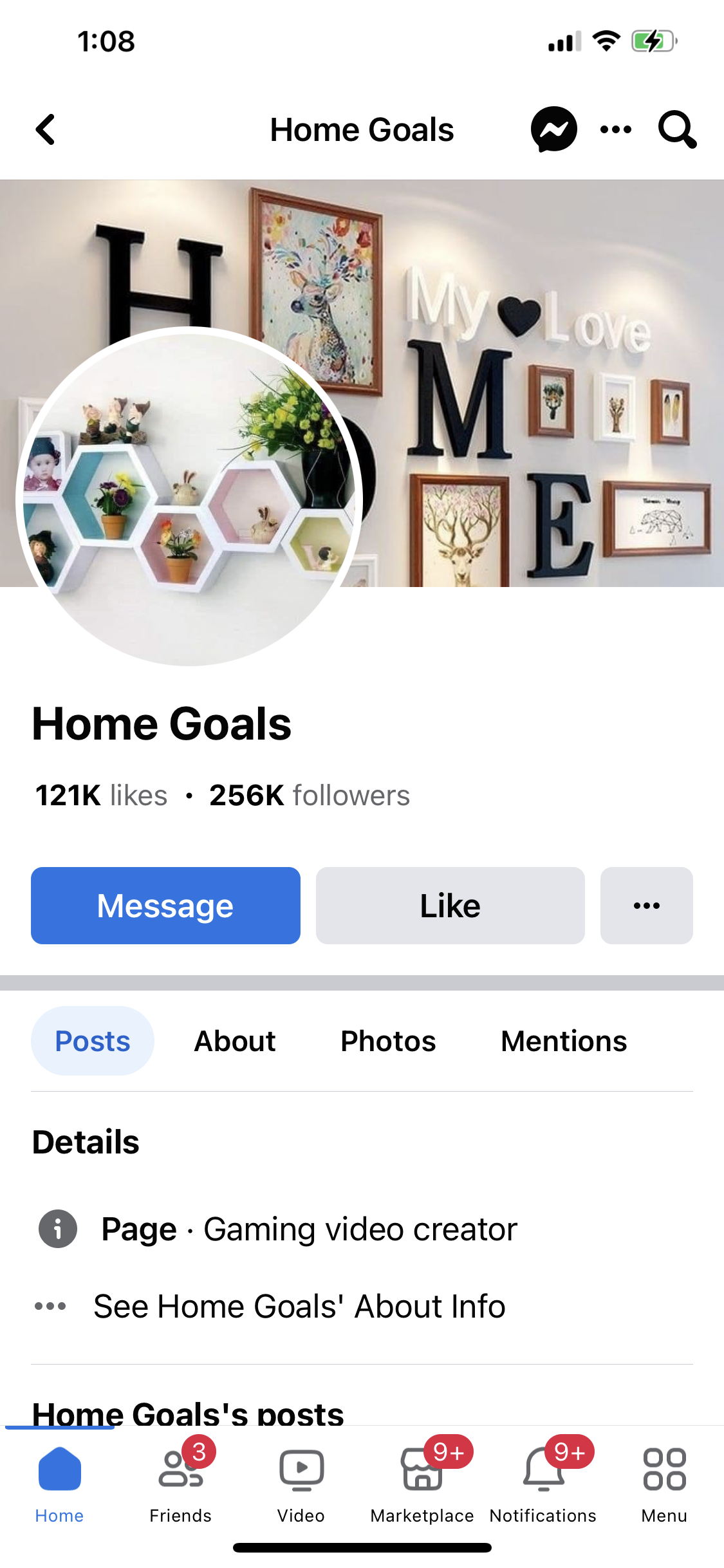Open the Video tab icon
Viewport: 724px width, 1568px height.
pyautogui.click(x=301, y=1470)
